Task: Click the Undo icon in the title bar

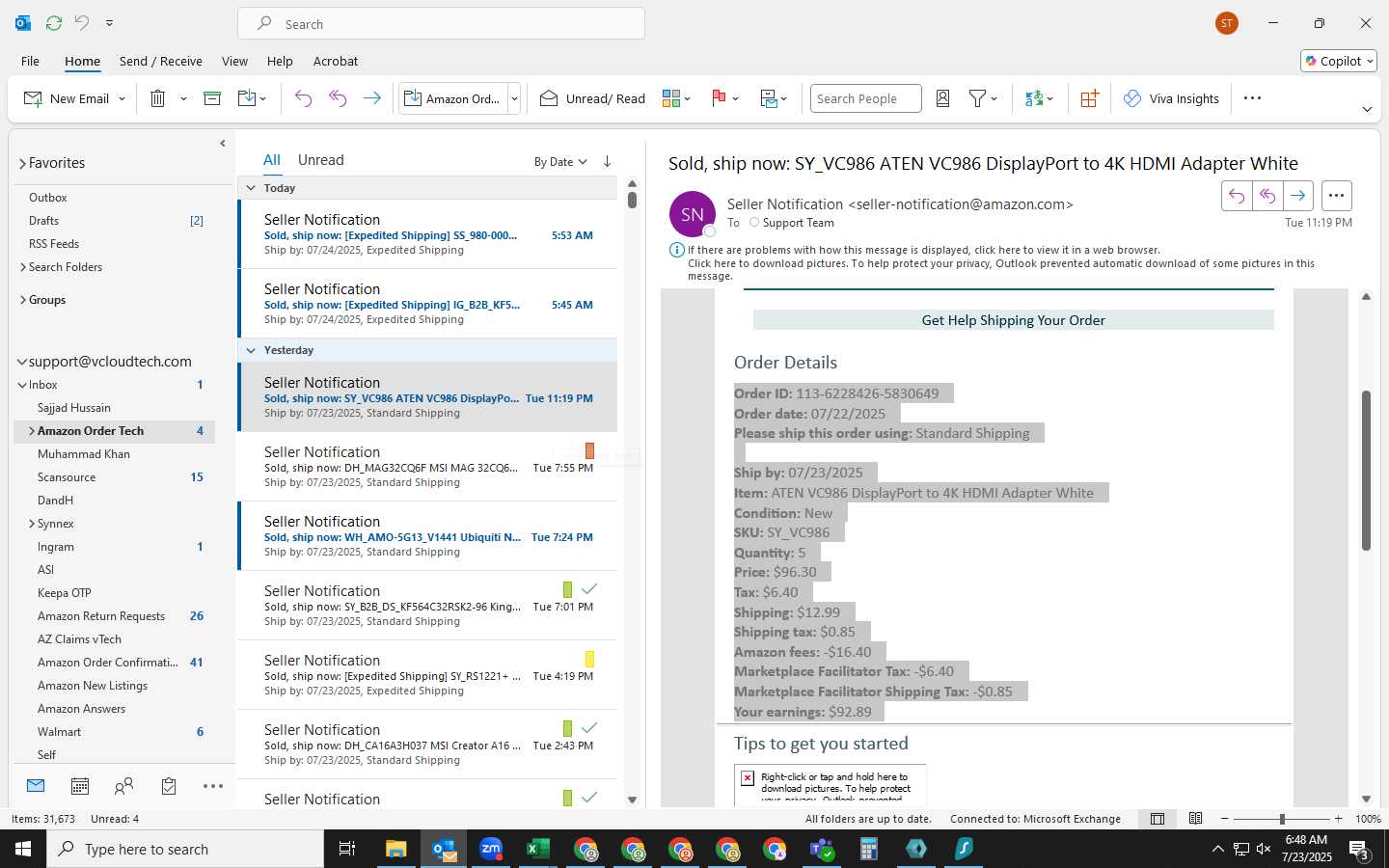Action: 82,22
